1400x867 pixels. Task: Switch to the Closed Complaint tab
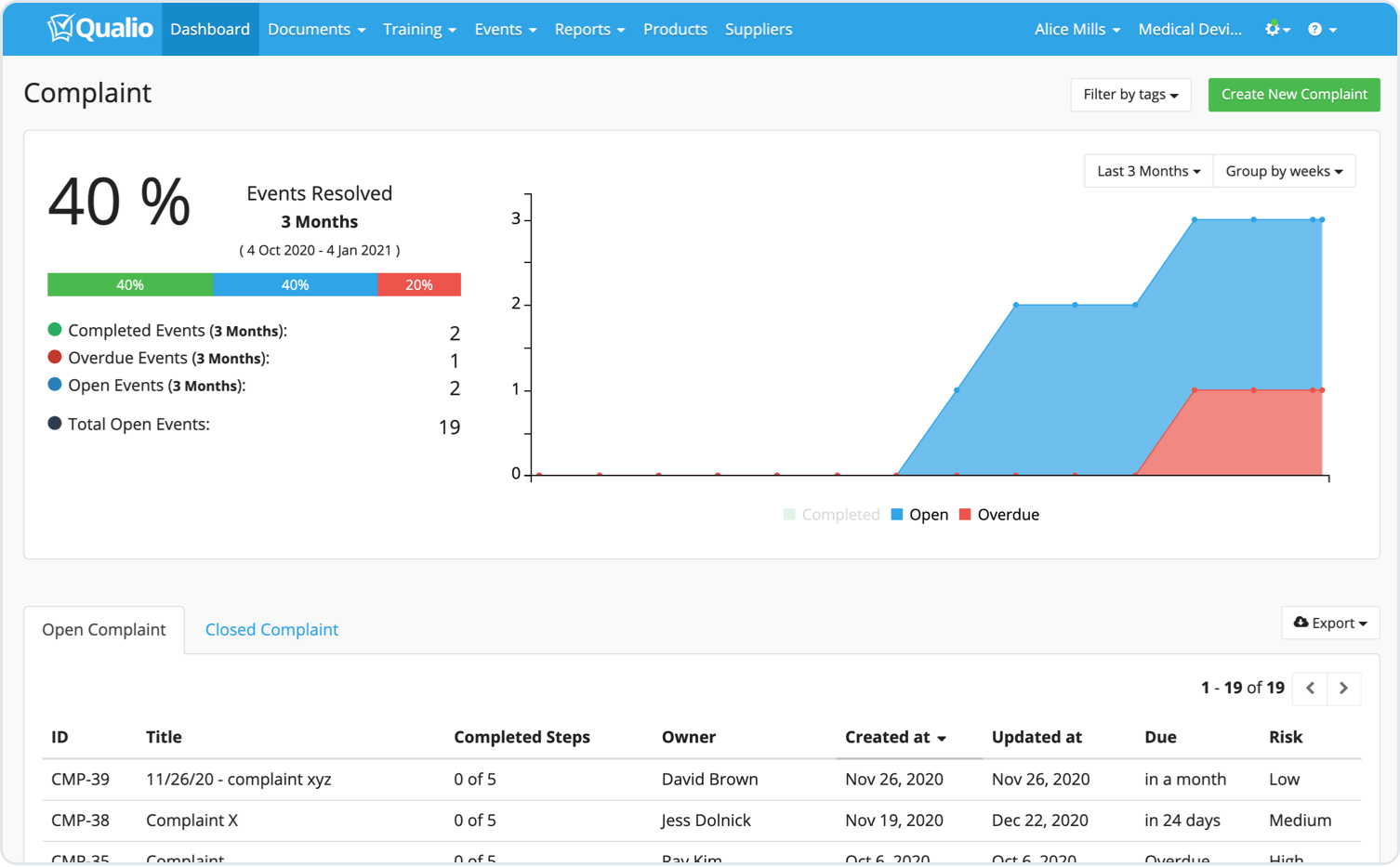coord(271,629)
